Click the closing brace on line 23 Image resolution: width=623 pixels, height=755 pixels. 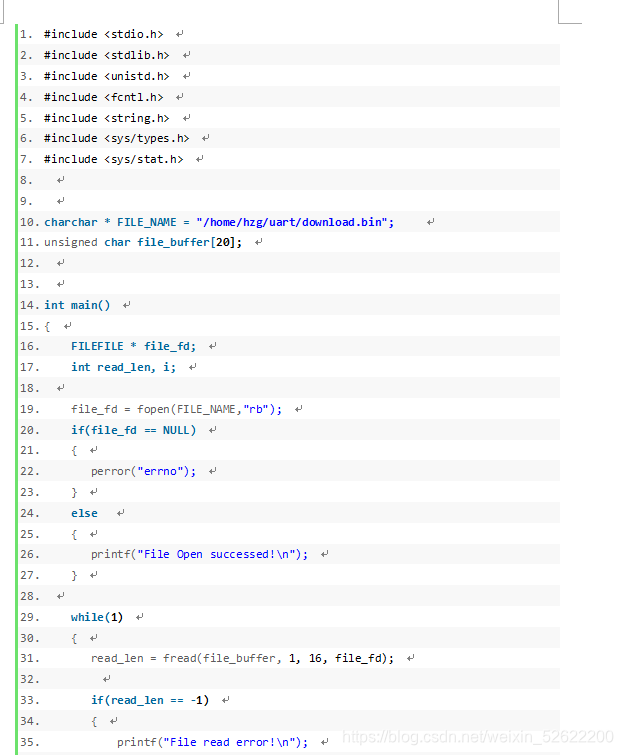[74, 492]
